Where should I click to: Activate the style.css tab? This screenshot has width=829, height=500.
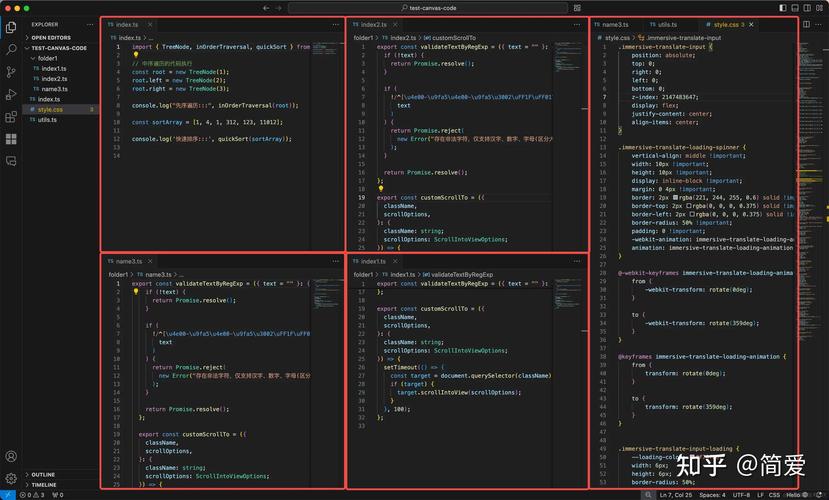click(x=729, y=25)
